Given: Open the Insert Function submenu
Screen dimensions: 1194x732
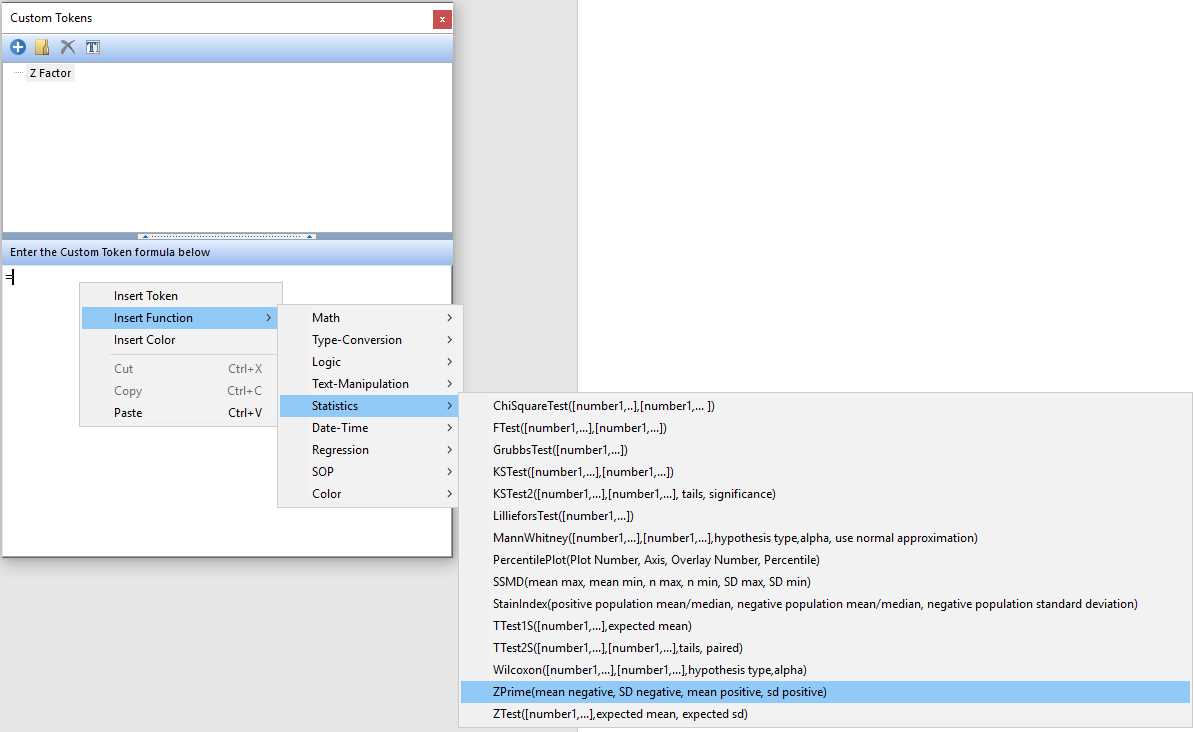Looking at the screenshot, I should coord(180,318).
